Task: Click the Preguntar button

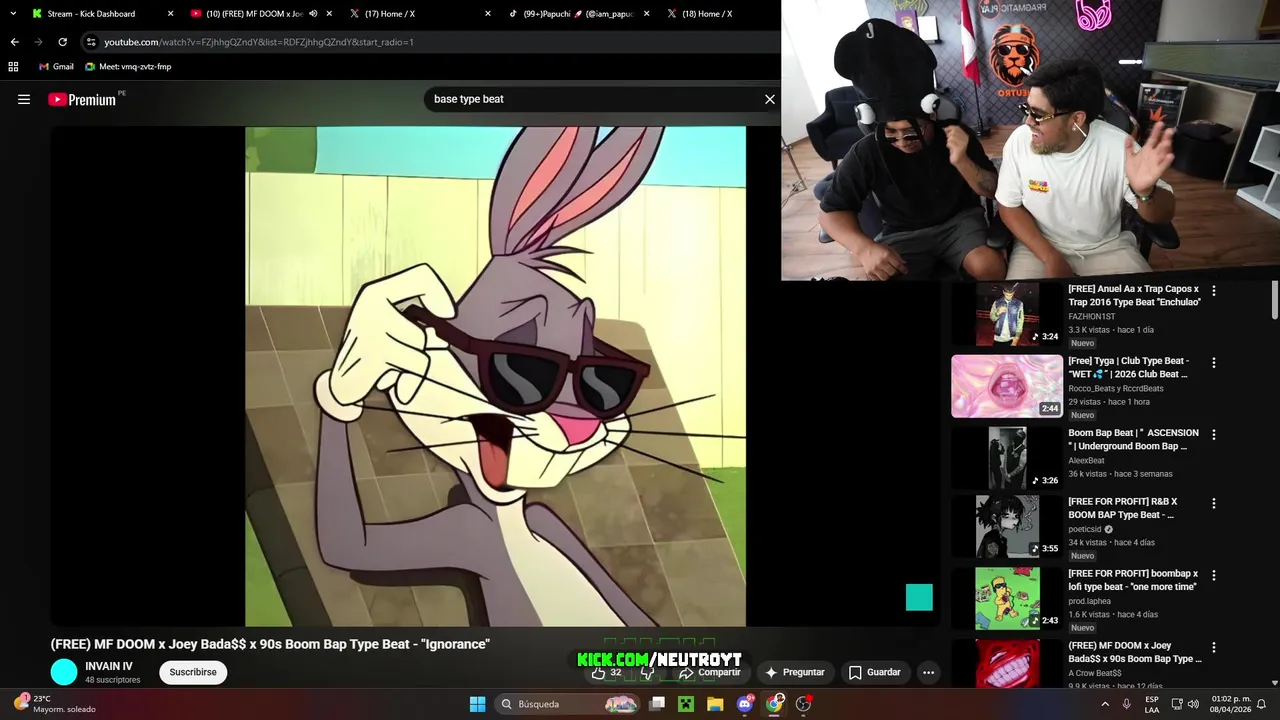Action: point(794,672)
